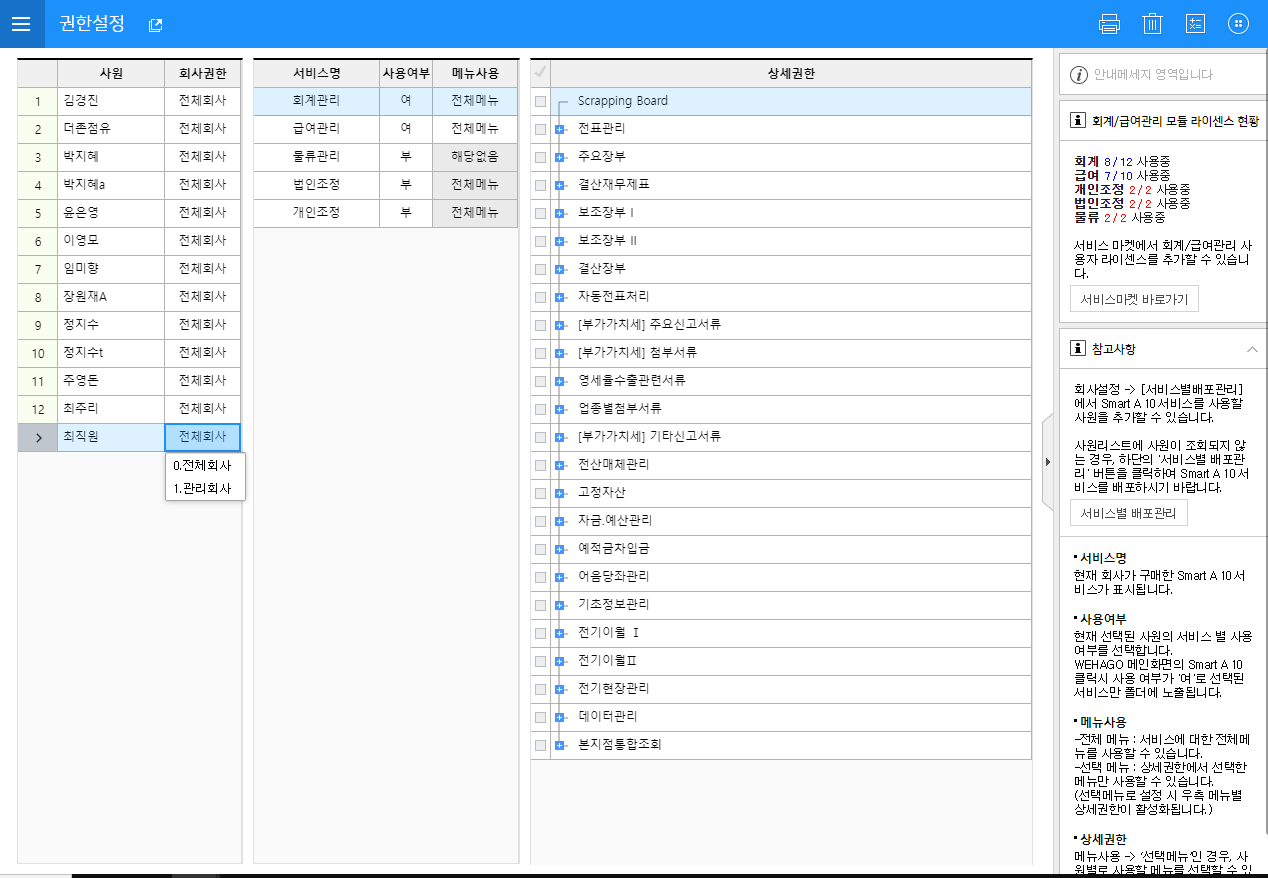Select employee 김경진 in the list
The width and height of the screenshot is (1268, 878).
tap(110, 101)
